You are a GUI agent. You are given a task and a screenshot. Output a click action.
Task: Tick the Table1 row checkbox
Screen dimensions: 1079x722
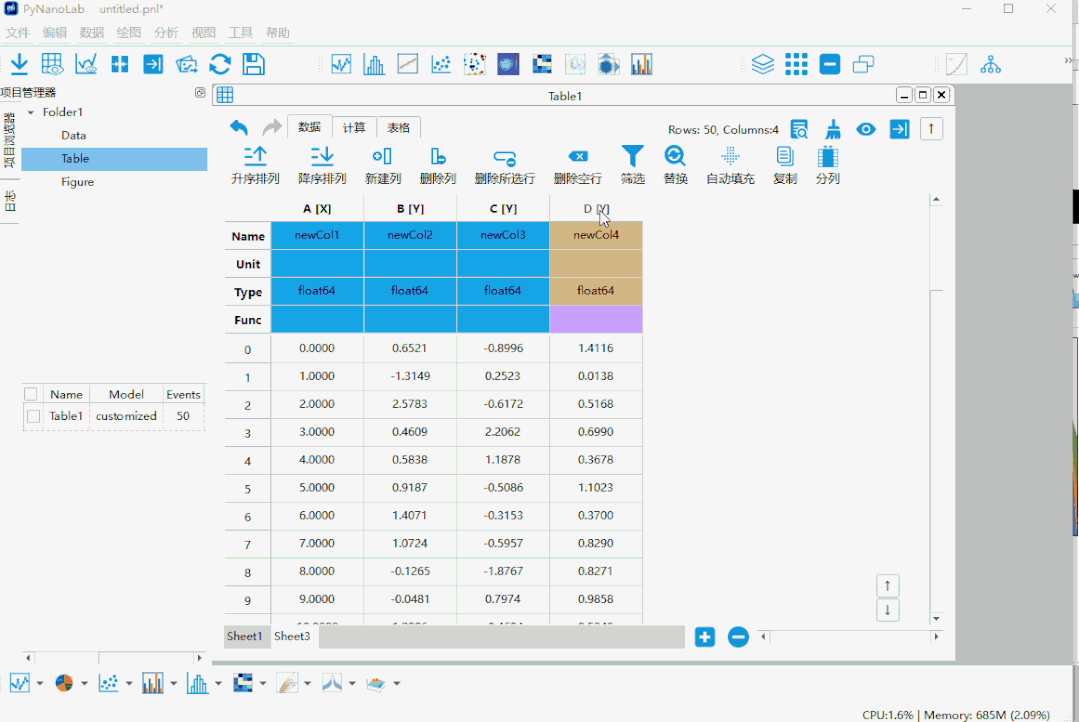[33, 416]
